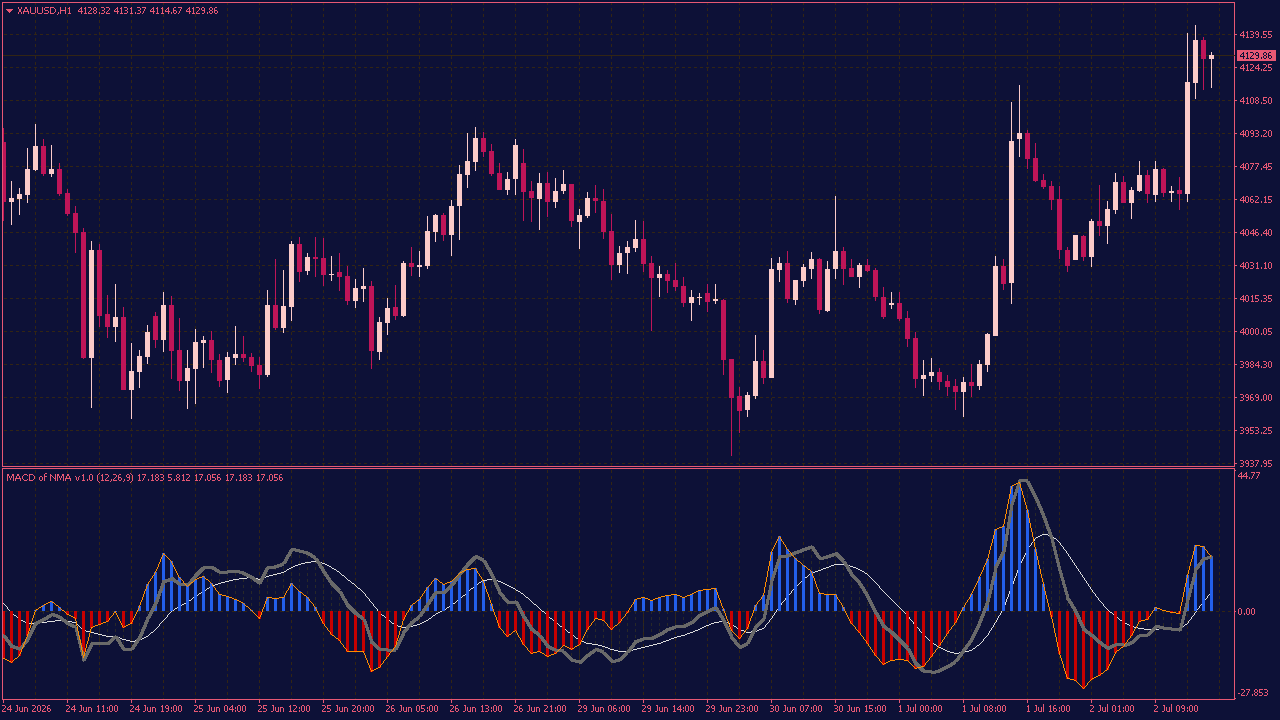
Task: Click the 4000.05 price scale label
Action: click(x=1255, y=332)
